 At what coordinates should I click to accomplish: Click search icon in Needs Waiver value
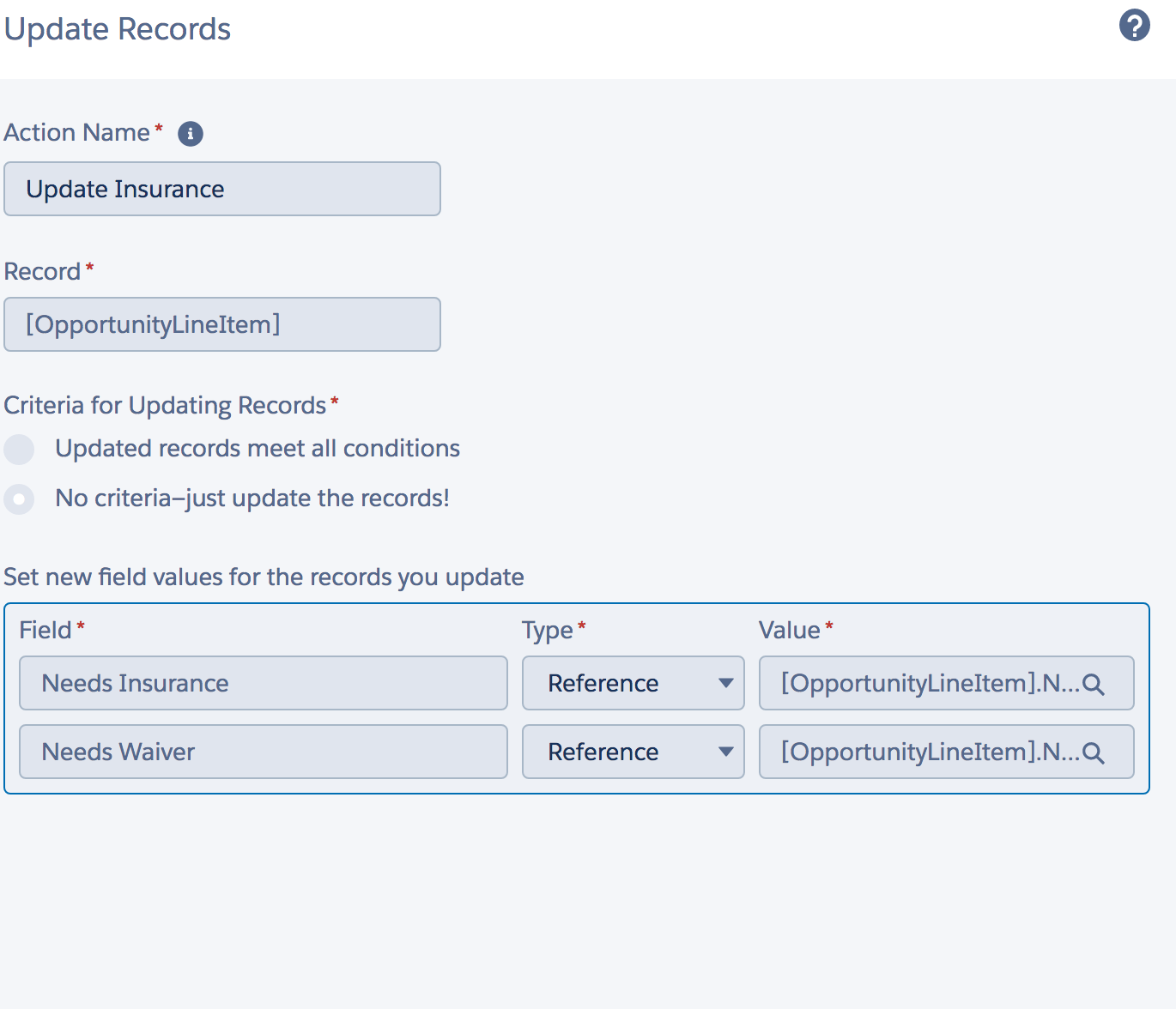tap(1093, 753)
